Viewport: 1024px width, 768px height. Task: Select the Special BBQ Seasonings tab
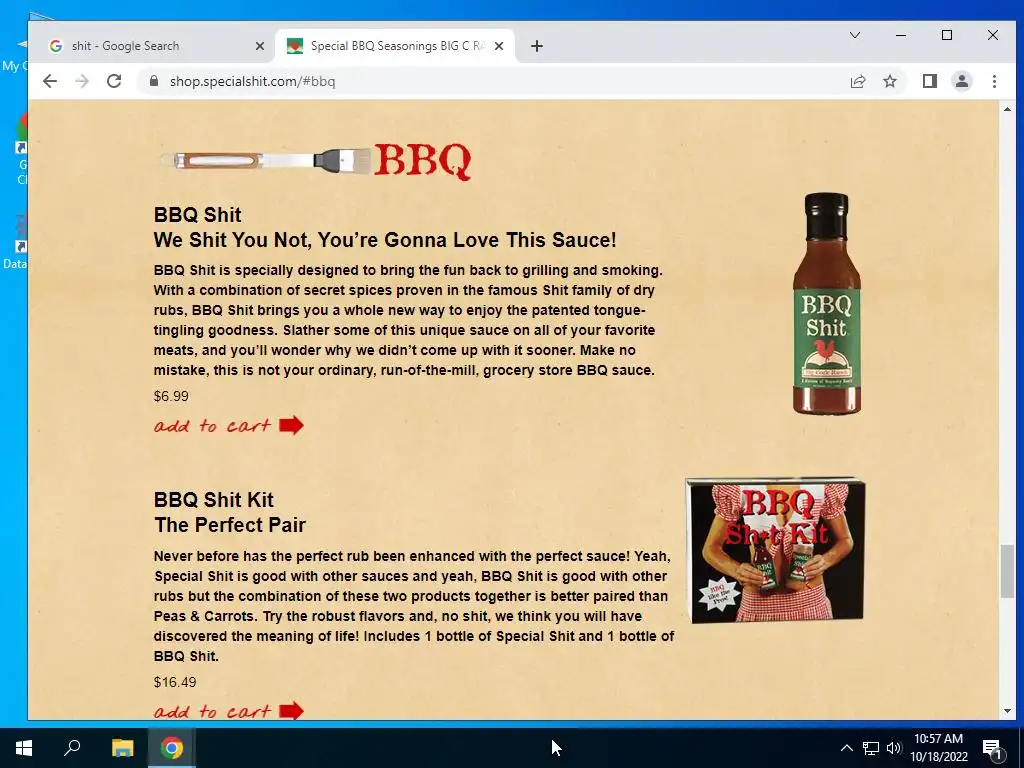click(x=395, y=46)
